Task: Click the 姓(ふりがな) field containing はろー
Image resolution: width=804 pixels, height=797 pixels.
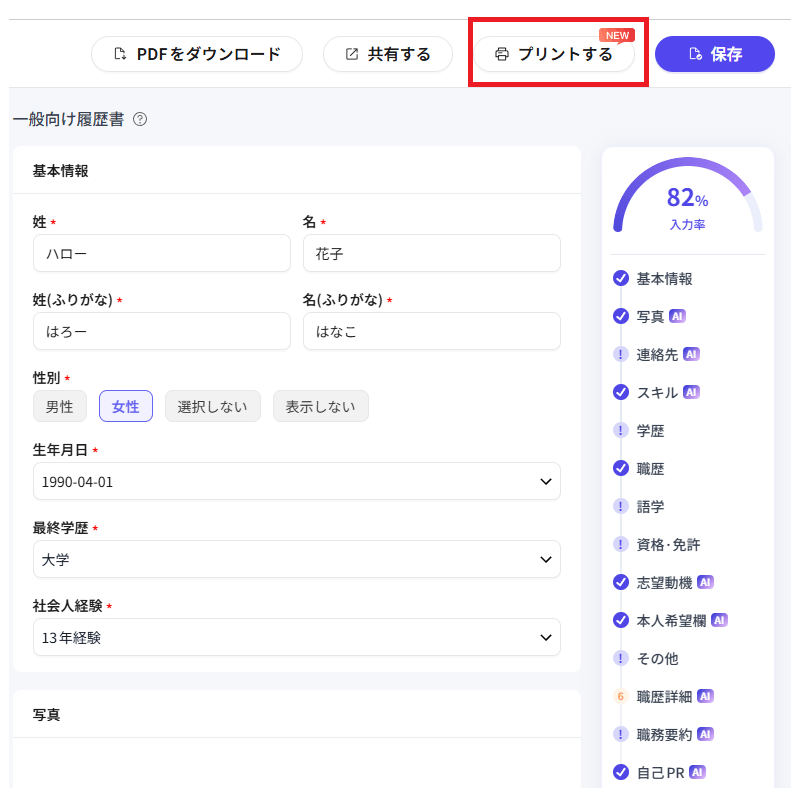Action: point(162,331)
